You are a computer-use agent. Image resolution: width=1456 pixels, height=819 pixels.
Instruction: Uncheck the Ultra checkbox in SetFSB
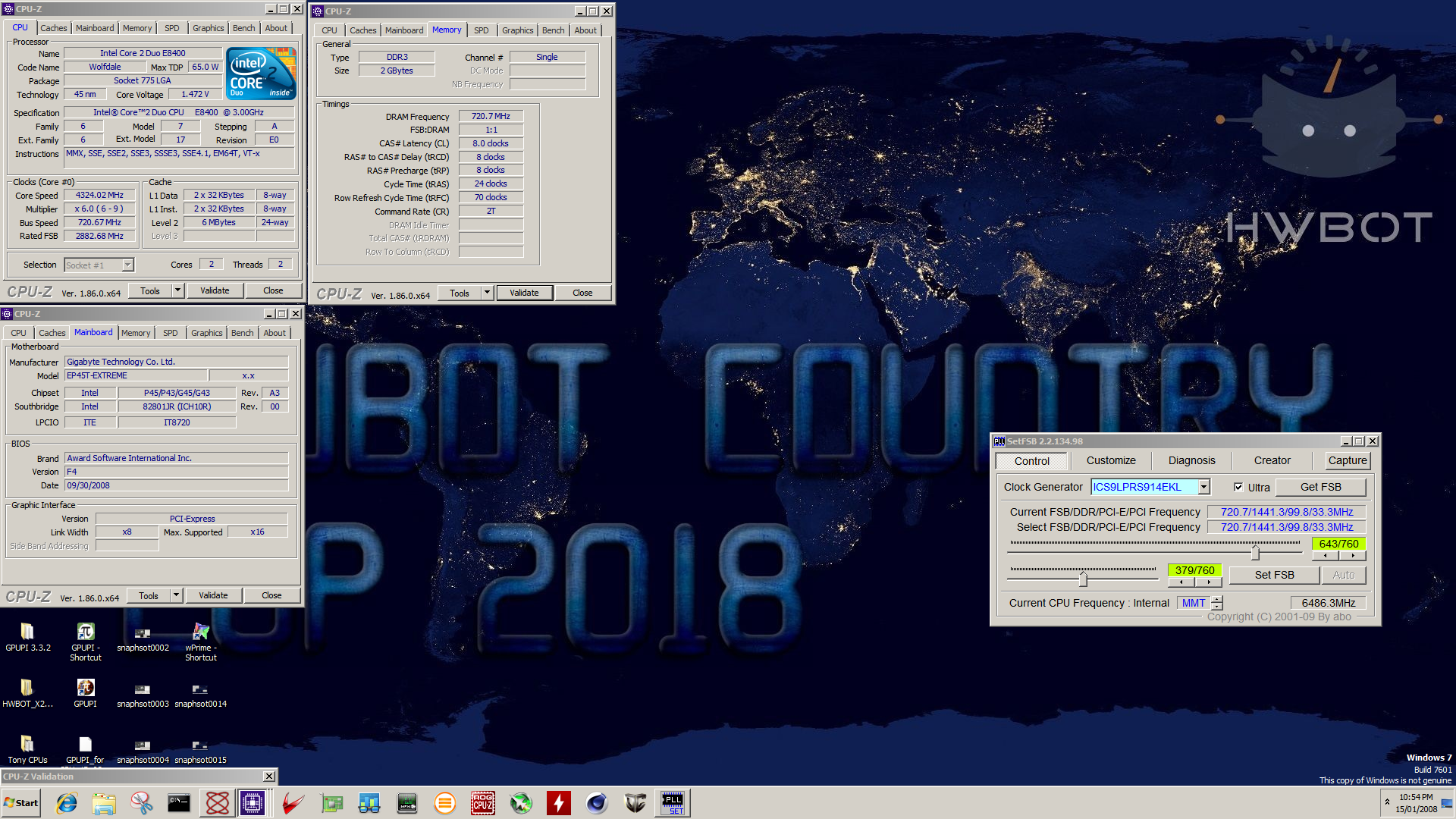point(1238,488)
